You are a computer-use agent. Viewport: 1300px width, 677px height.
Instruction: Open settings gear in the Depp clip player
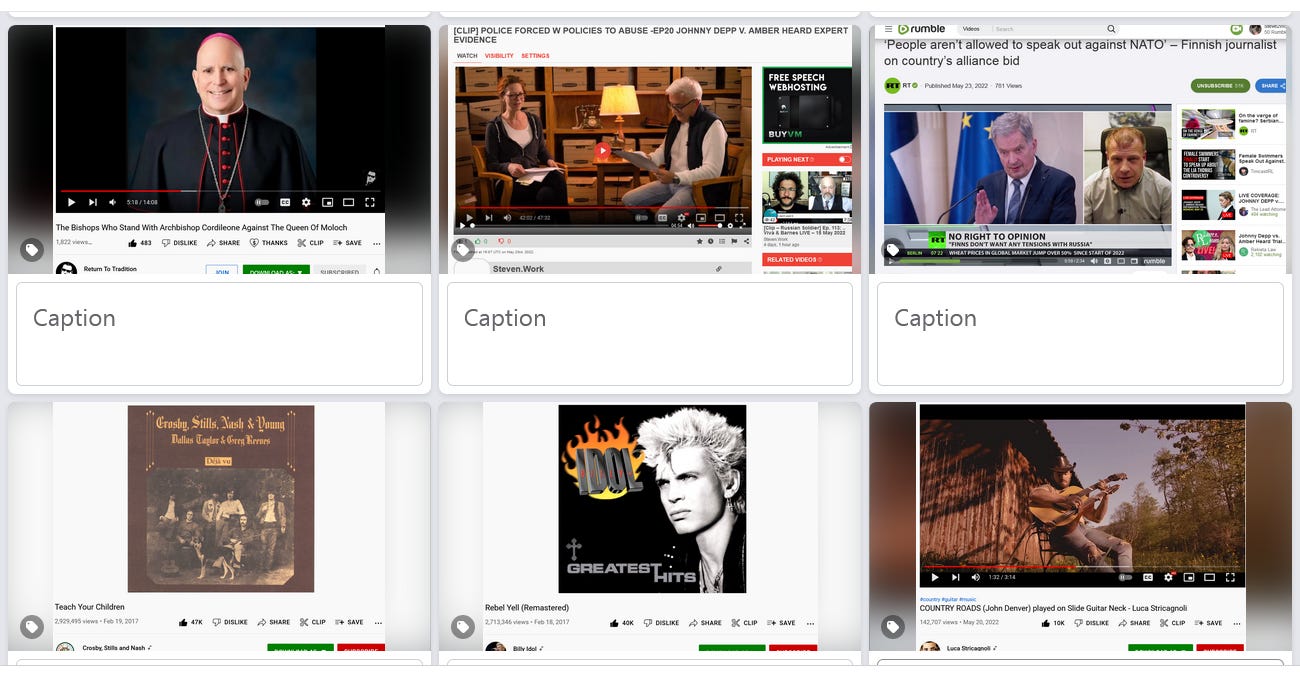681,217
